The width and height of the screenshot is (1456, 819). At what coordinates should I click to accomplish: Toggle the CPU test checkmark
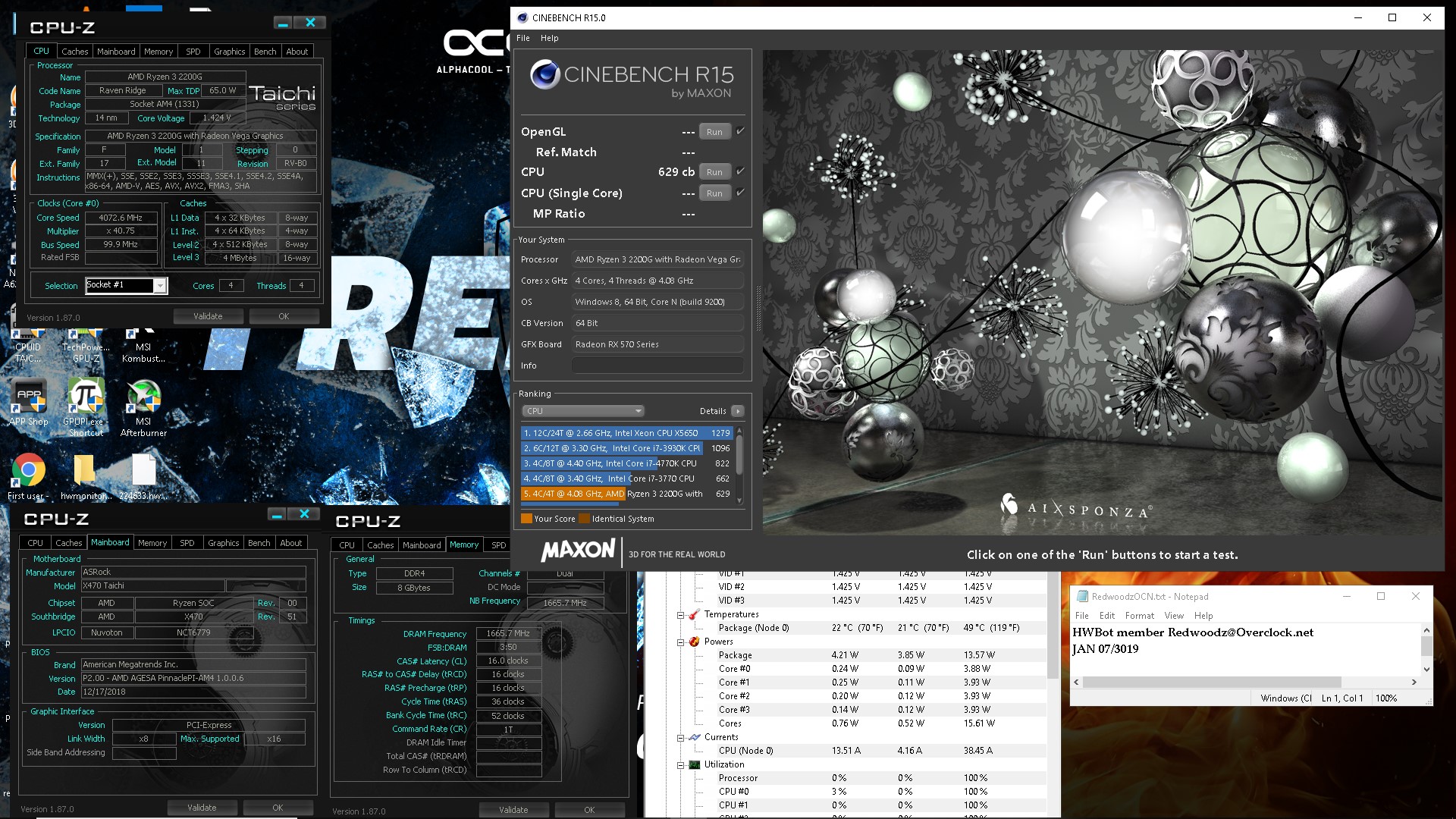(740, 171)
